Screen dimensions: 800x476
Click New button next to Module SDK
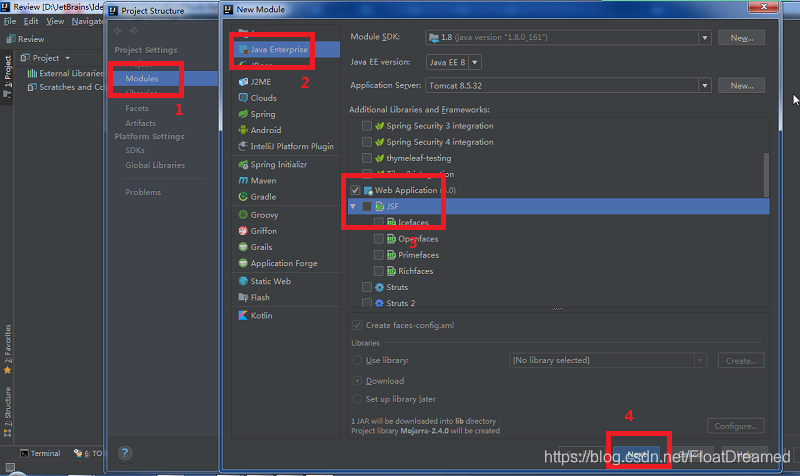pyautogui.click(x=741, y=38)
